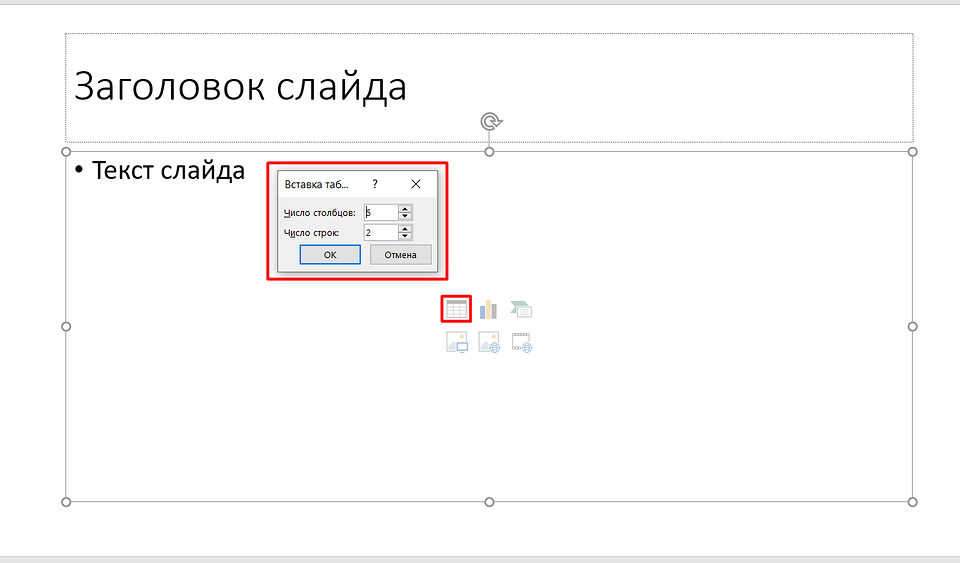
Task: Click the Online Pictures placeholder icon
Action: pyautogui.click(x=489, y=342)
